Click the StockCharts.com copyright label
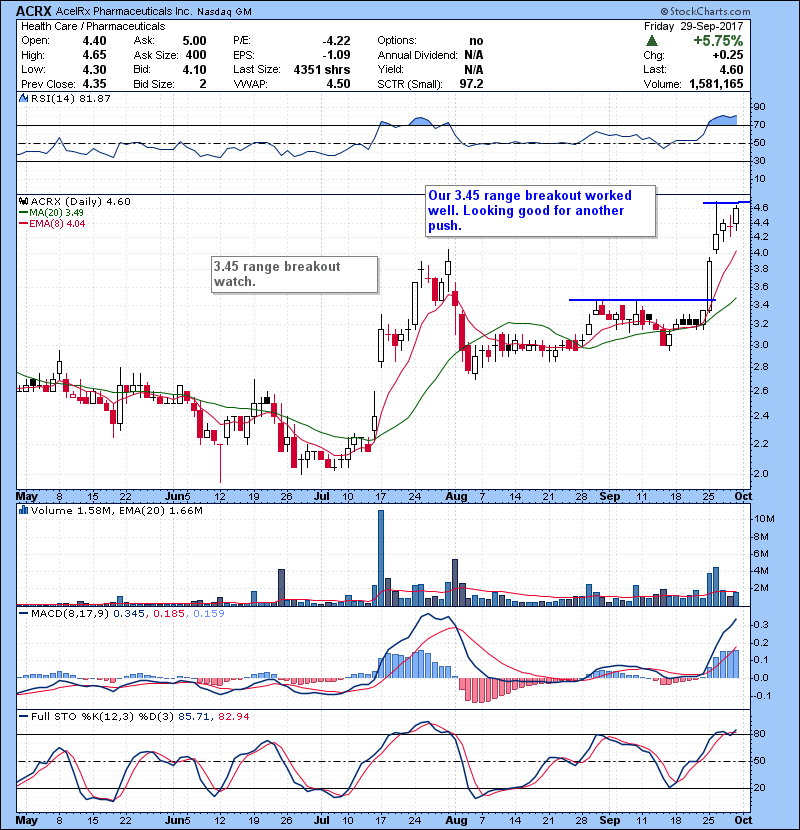Image resolution: width=800 pixels, height=830 pixels. coord(705,11)
